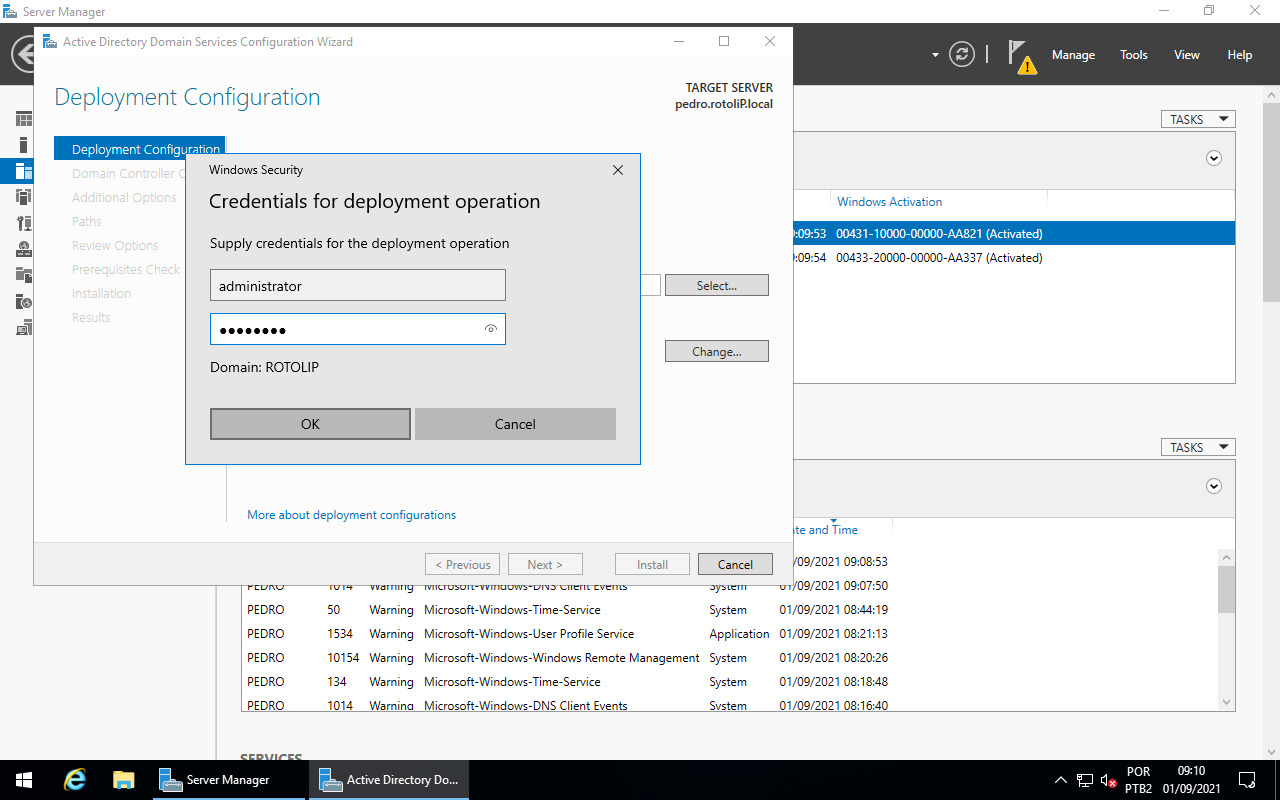The width and height of the screenshot is (1280, 800).
Task: Open the Server Manager Dashboard icon
Action: 22,118
